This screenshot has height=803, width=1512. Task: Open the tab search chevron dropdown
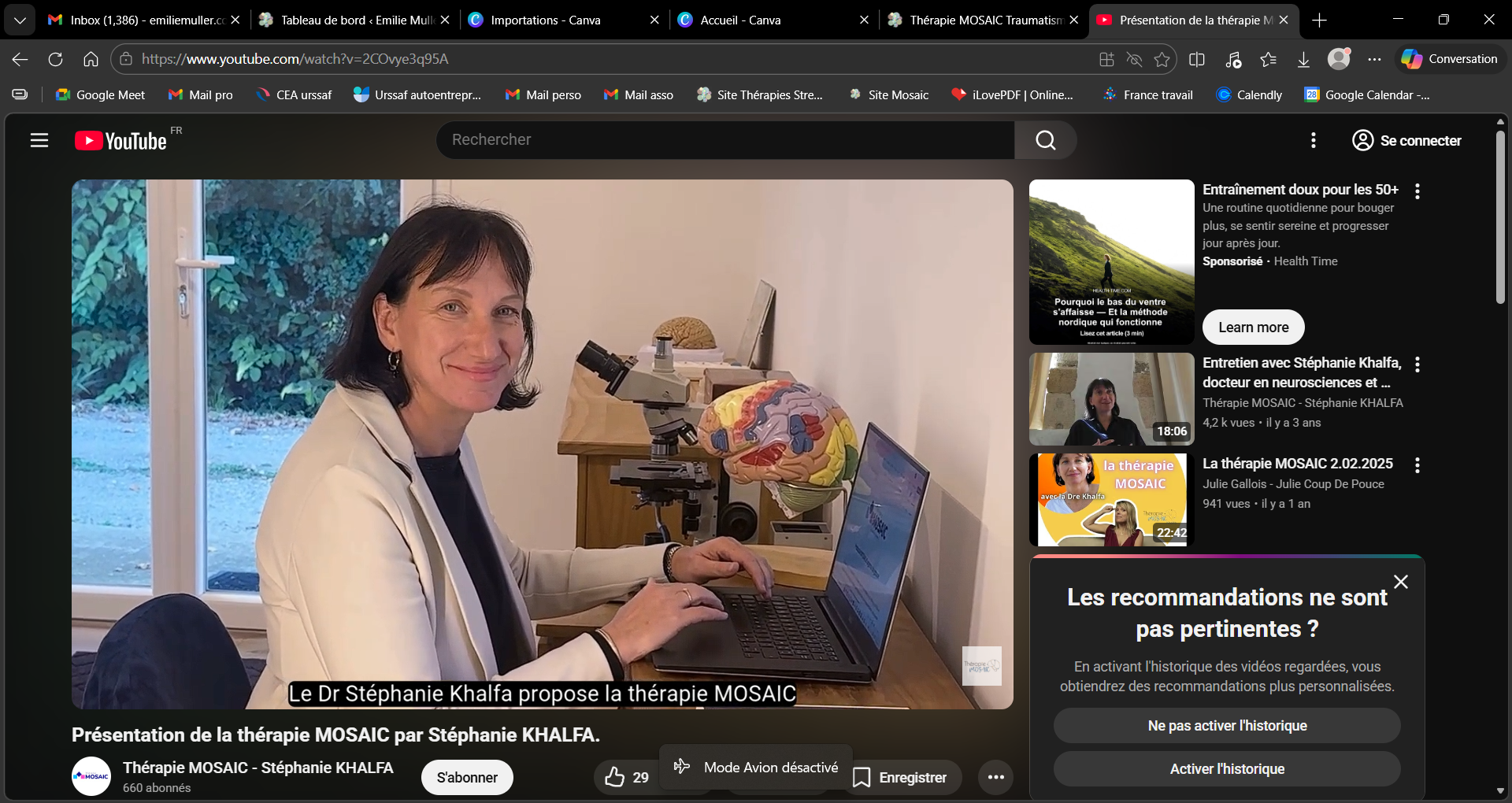click(x=20, y=20)
